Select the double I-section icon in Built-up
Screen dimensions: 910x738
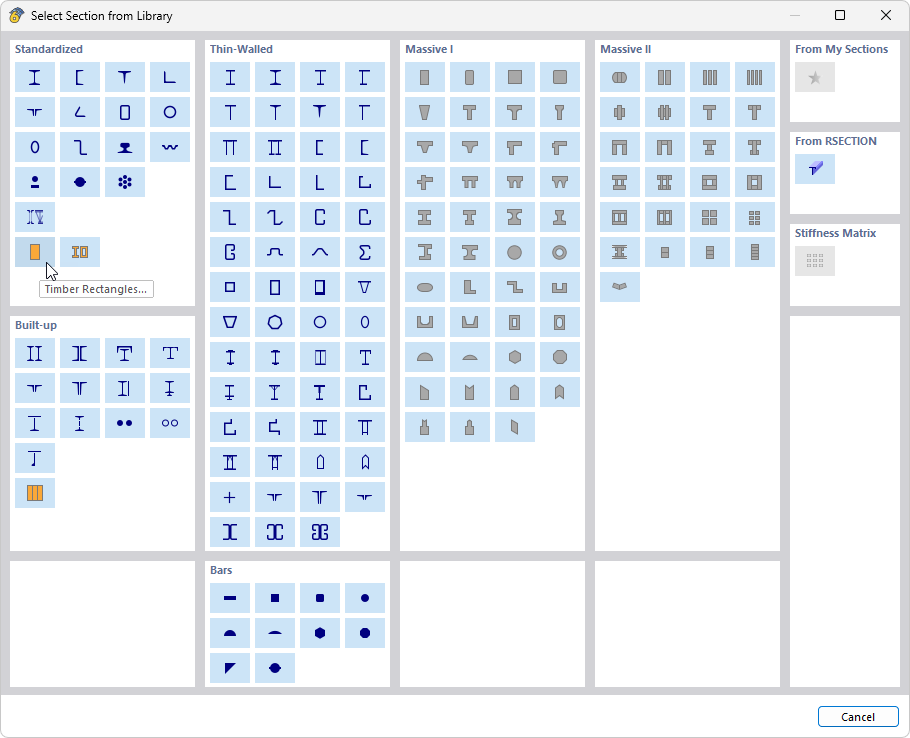click(x=35, y=353)
